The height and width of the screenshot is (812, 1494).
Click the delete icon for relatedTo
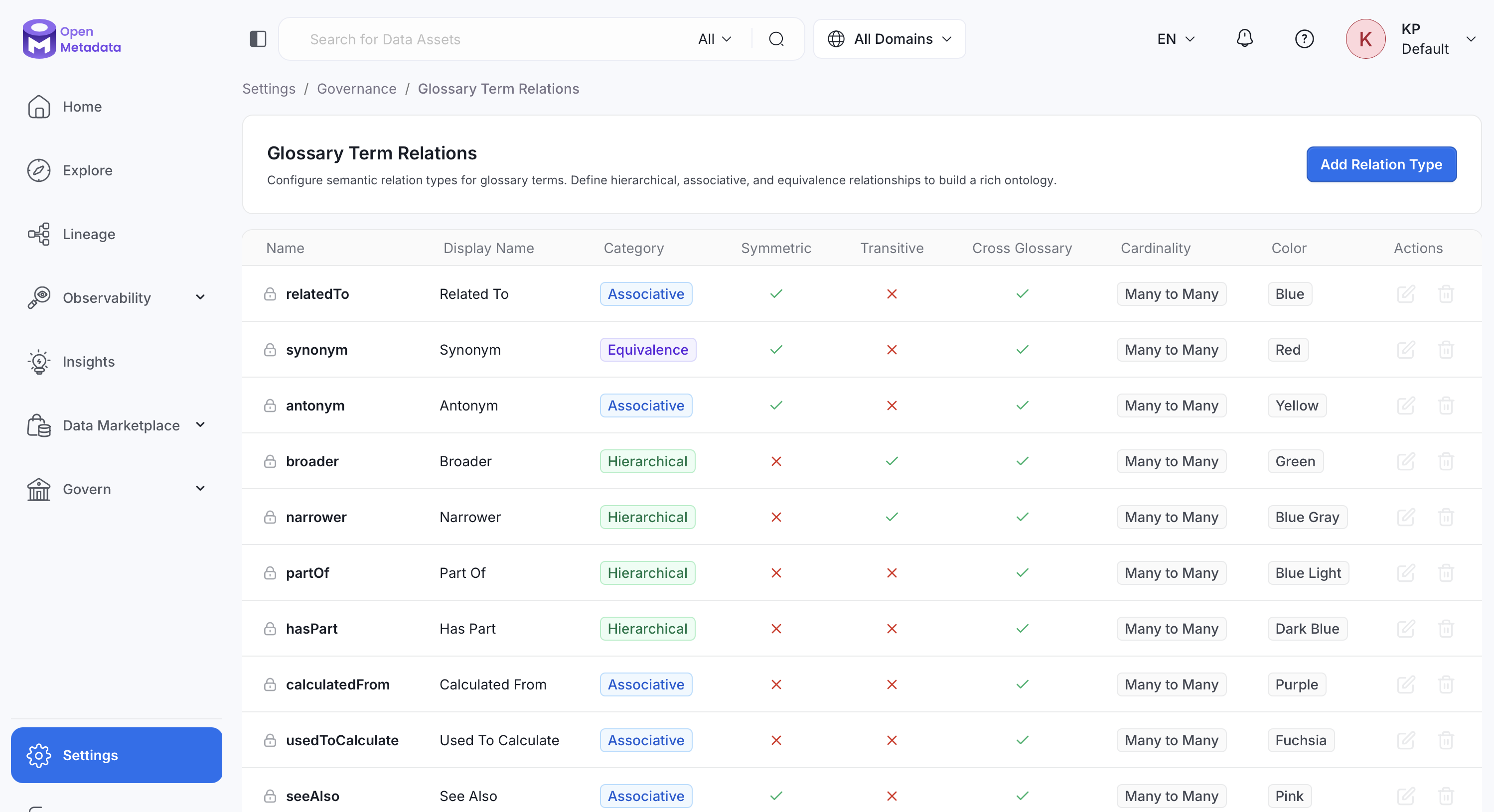click(x=1446, y=294)
